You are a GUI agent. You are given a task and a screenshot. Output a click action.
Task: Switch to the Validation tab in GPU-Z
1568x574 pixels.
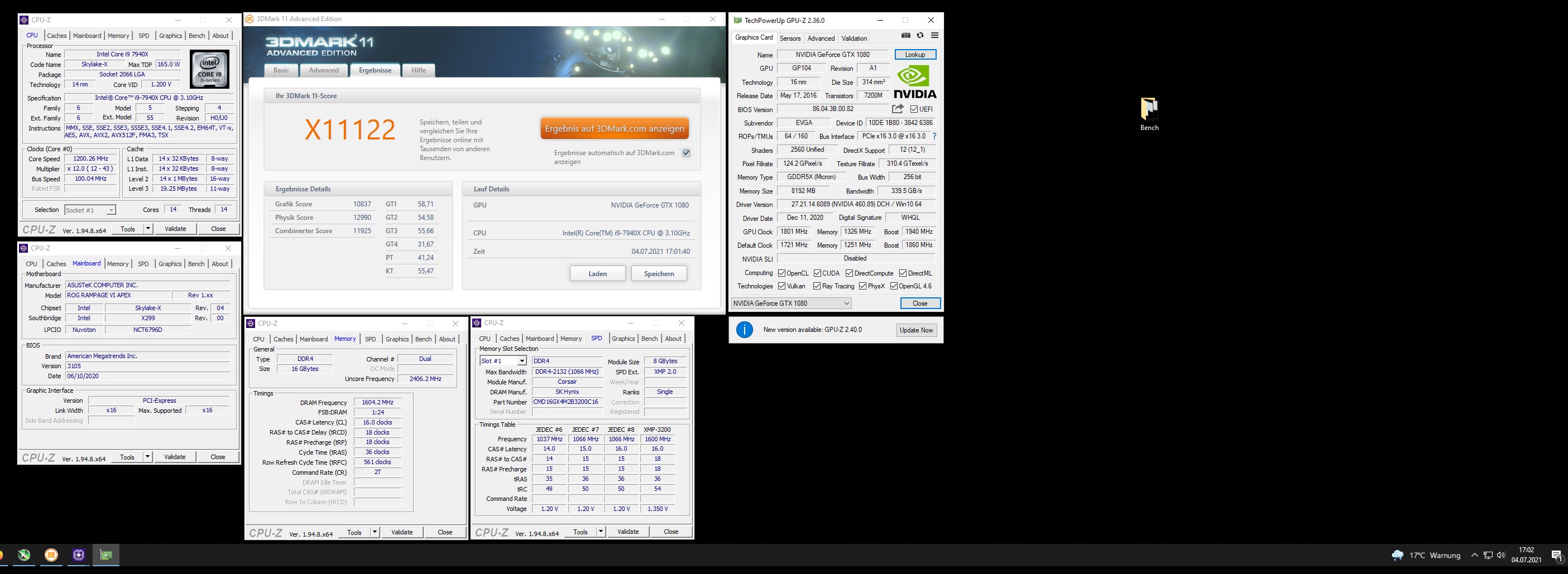click(x=854, y=38)
